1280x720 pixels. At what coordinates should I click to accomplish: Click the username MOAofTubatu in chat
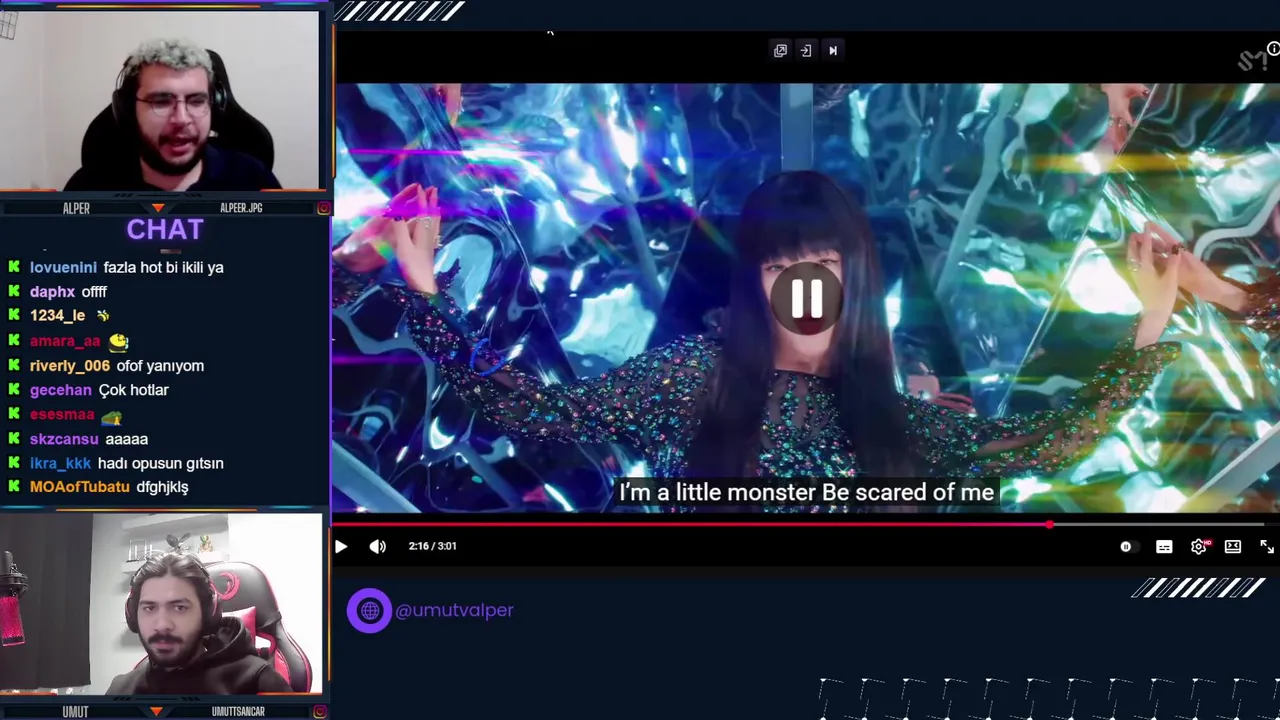click(x=79, y=487)
